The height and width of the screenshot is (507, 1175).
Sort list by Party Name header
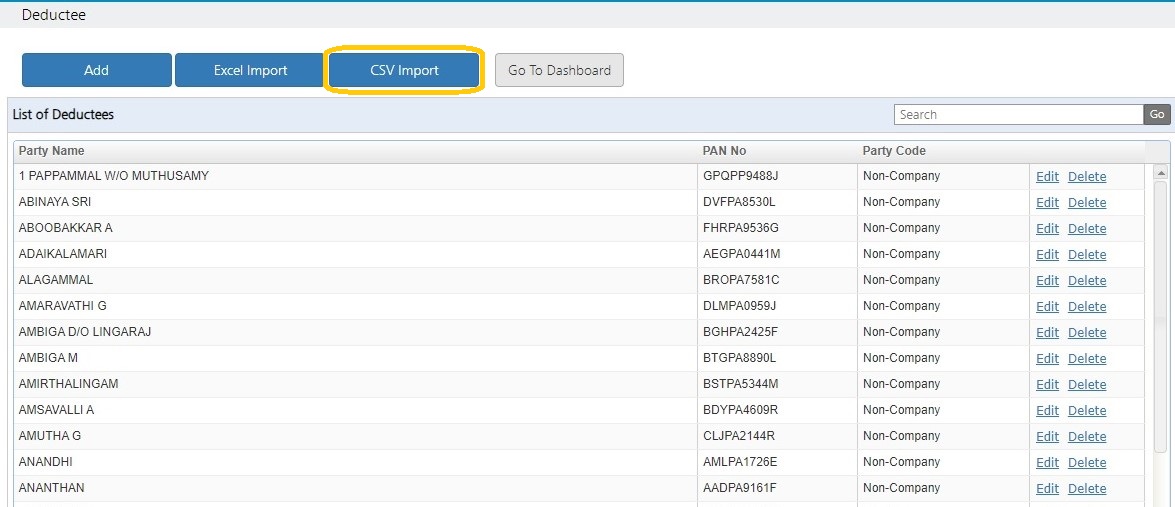point(52,151)
